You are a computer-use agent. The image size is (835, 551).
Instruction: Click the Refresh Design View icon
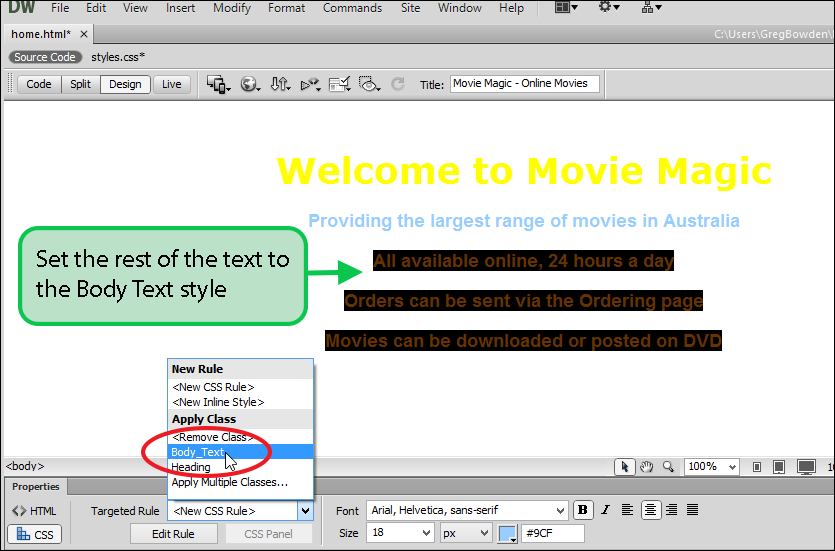pyautogui.click(x=398, y=84)
